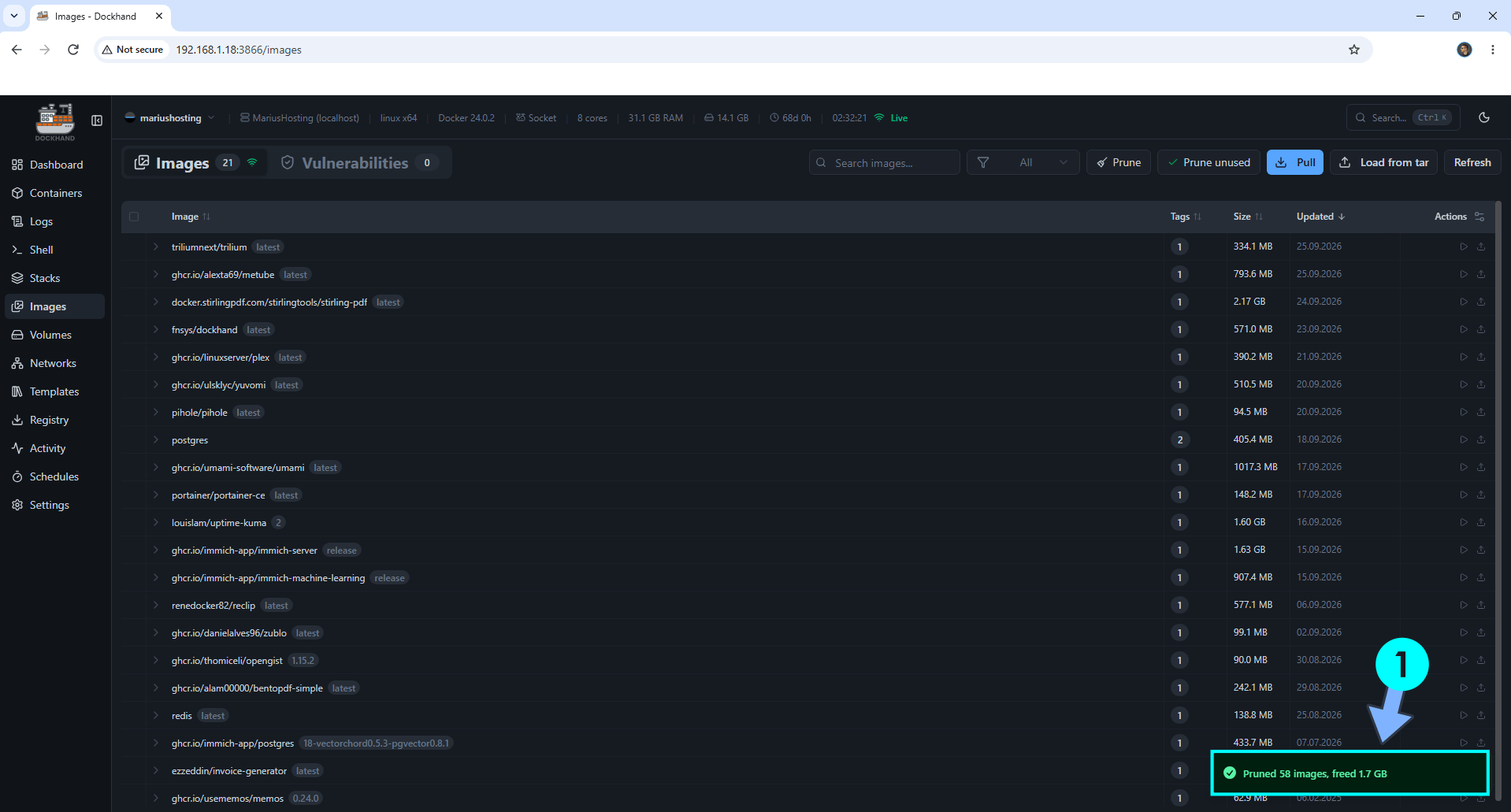
Task: Click the Prune button
Action: 1119,162
